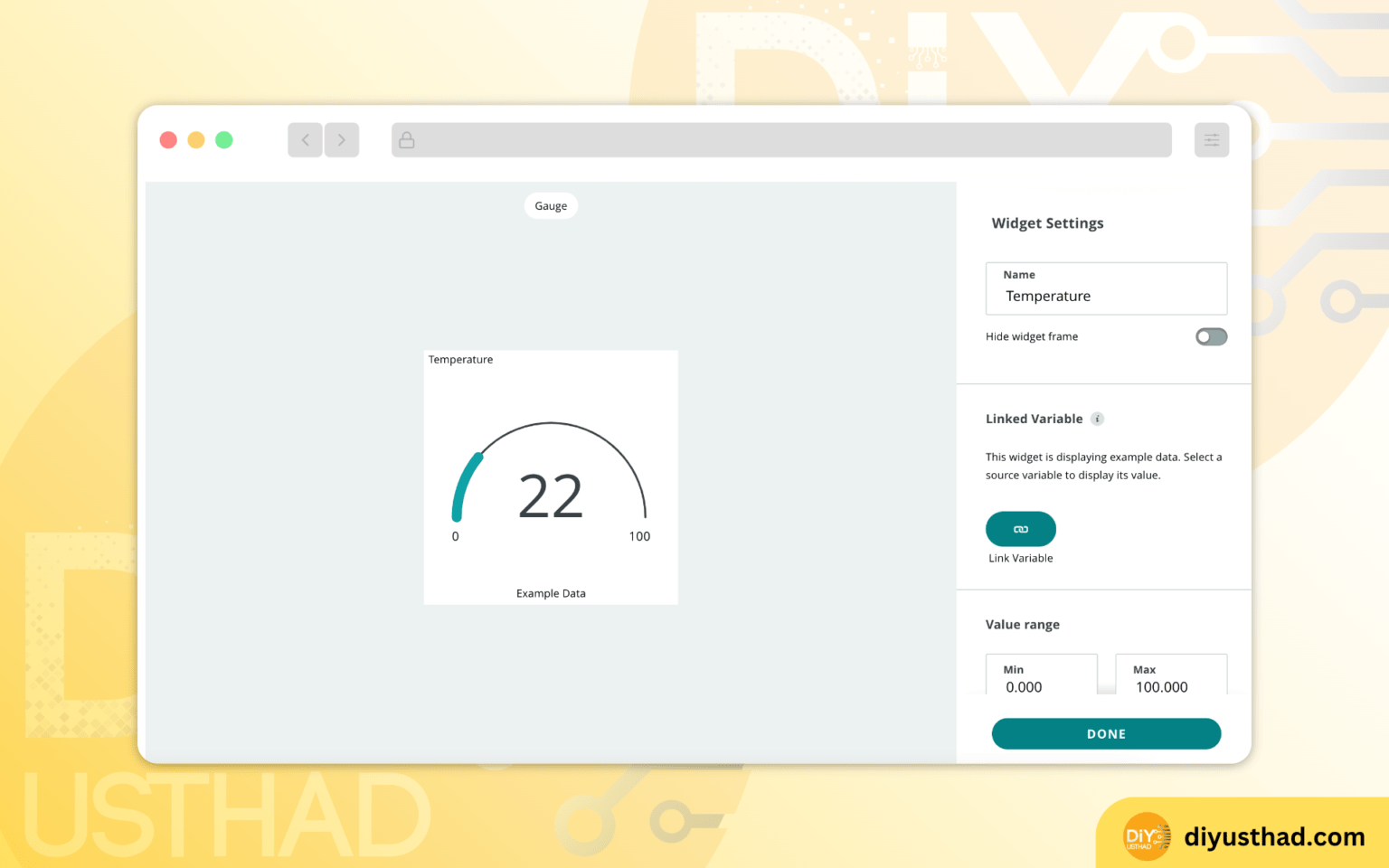Click the Name field containing Temperature
The width and height of the screenshot is (1389, 868).
click(1106, 289)
